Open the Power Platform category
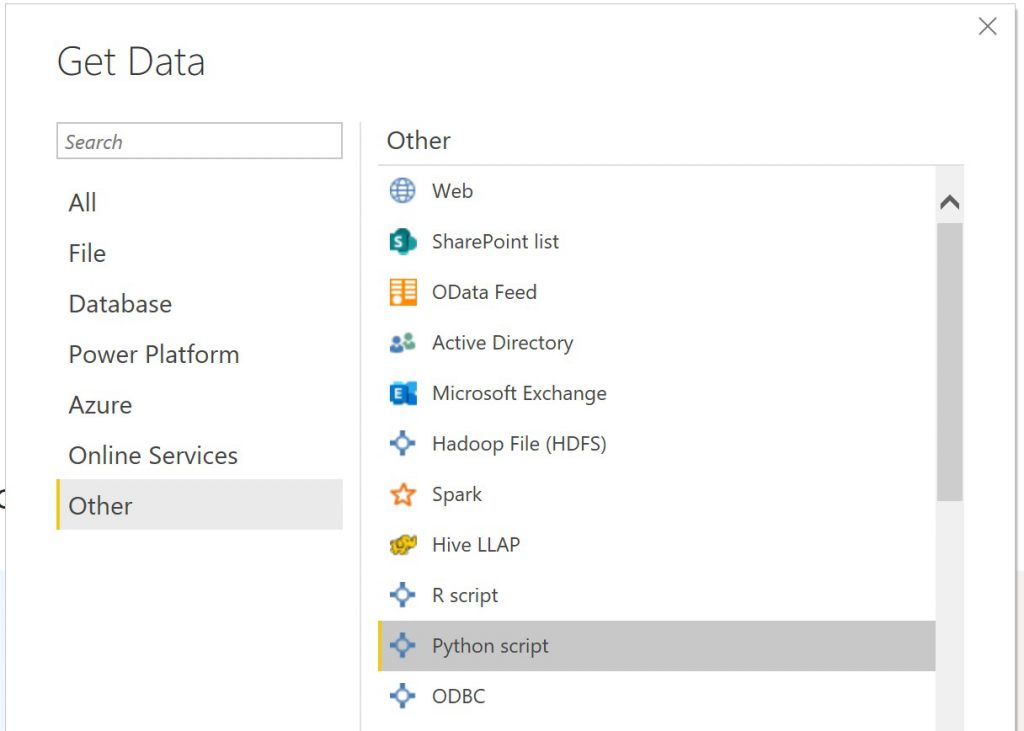The image size is (1024, 731). pos(154,354)
